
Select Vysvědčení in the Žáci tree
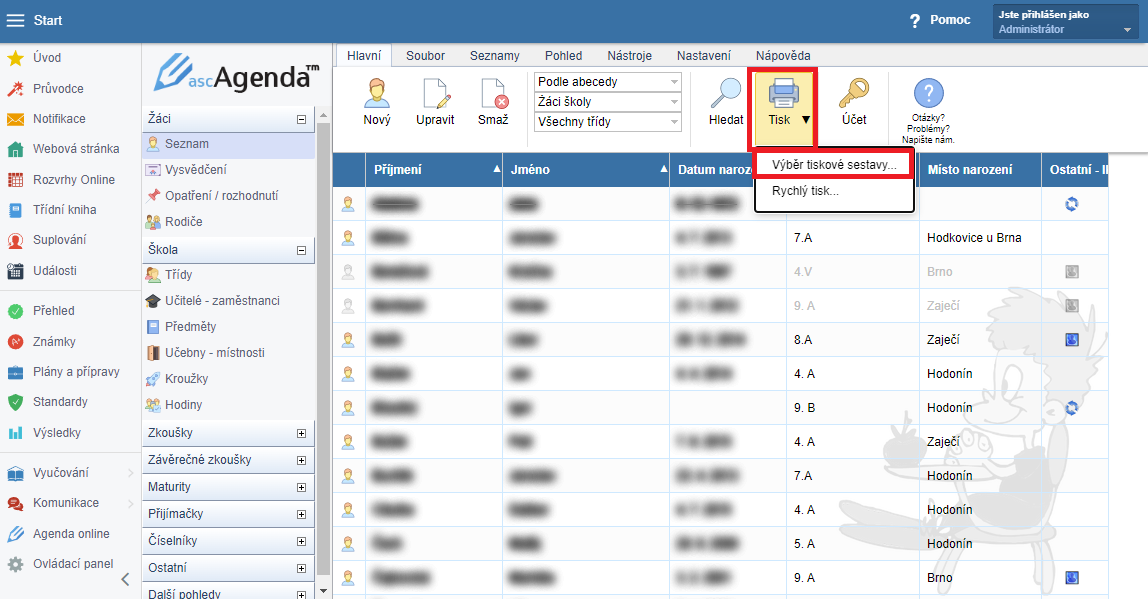[195, 169]
